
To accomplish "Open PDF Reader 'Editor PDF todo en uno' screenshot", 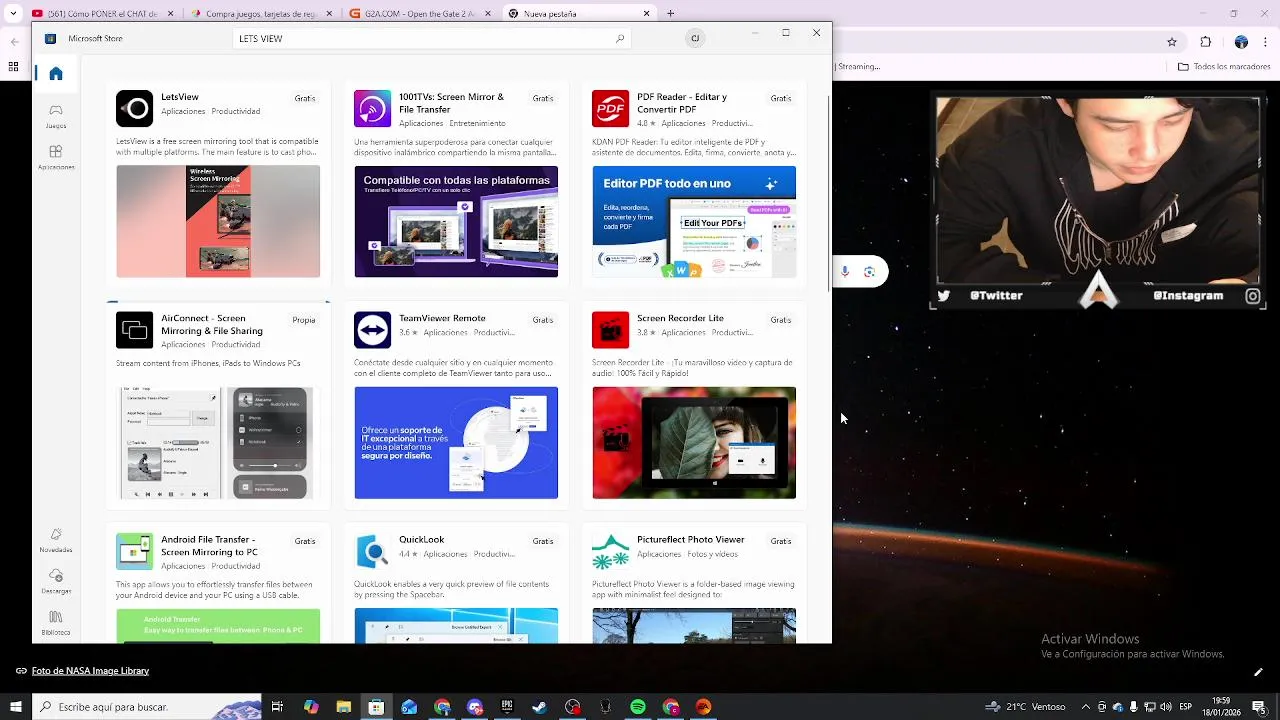I will (x=694, y=221).
